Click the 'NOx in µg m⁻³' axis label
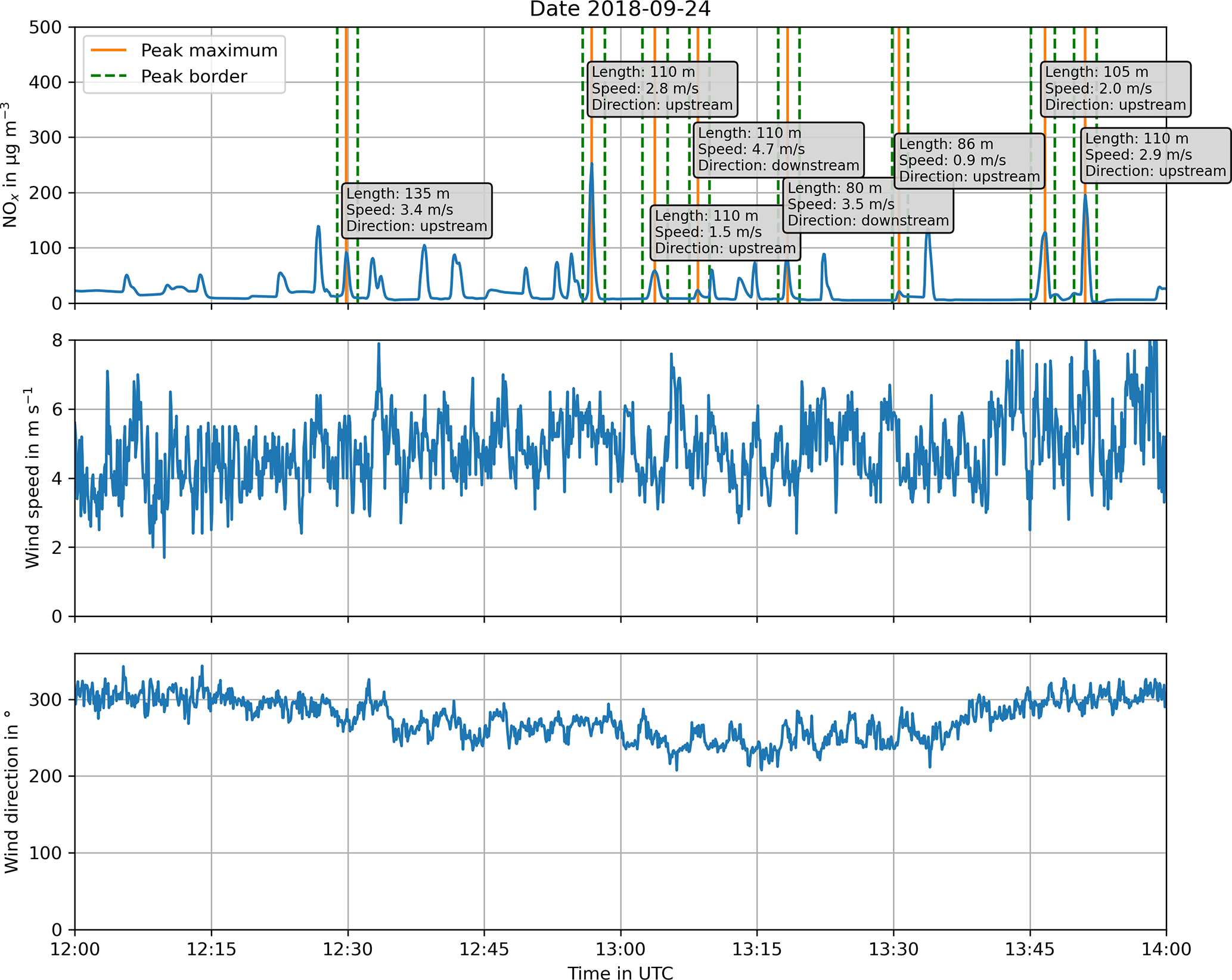Screen dimensions: 1232x980 11,165
